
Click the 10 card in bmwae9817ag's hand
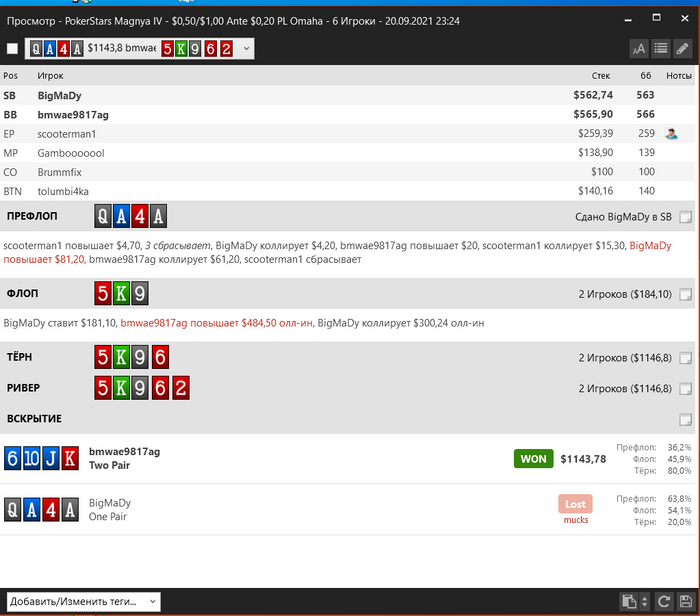point(32,458)
